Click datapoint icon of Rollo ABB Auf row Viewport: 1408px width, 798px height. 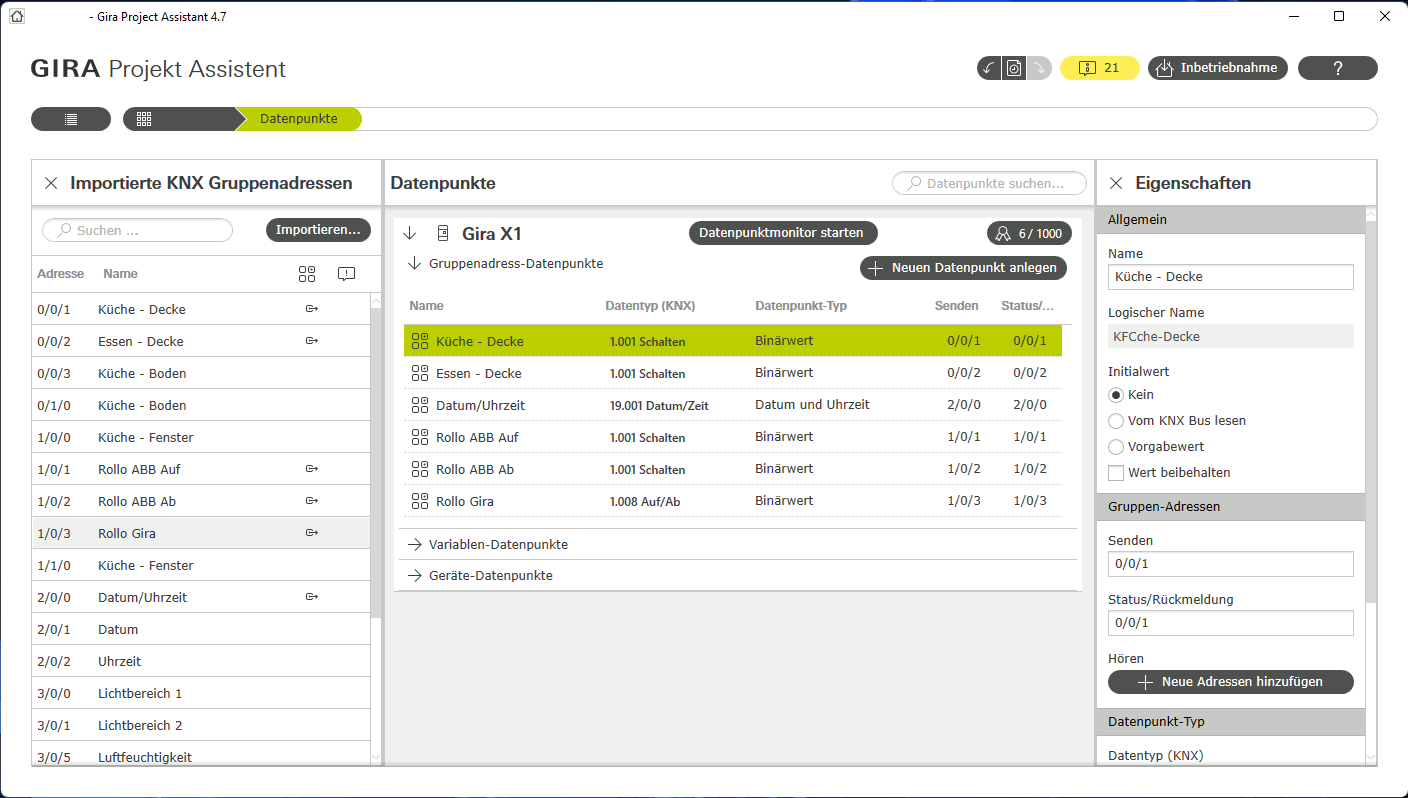[420, 437]
